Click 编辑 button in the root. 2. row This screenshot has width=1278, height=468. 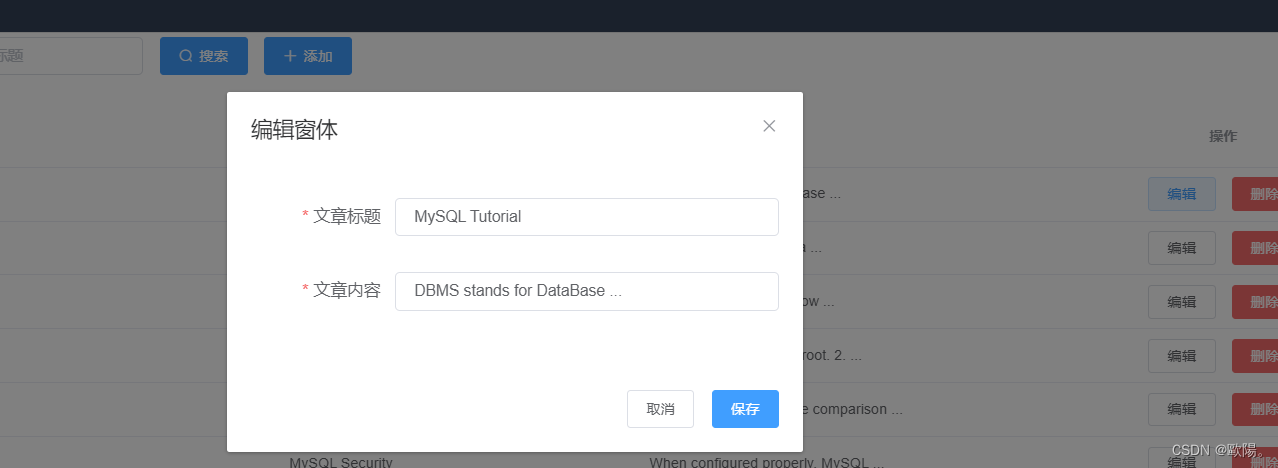(1182, 356)
